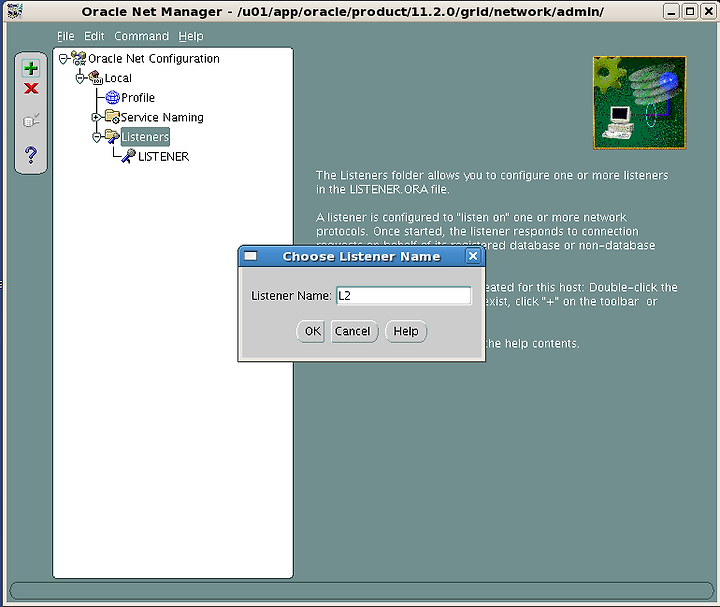This screenshot has height=607, width=720.
Task: Click Cancel in Choose Listener Name dialog
Action: click(352, 331)
